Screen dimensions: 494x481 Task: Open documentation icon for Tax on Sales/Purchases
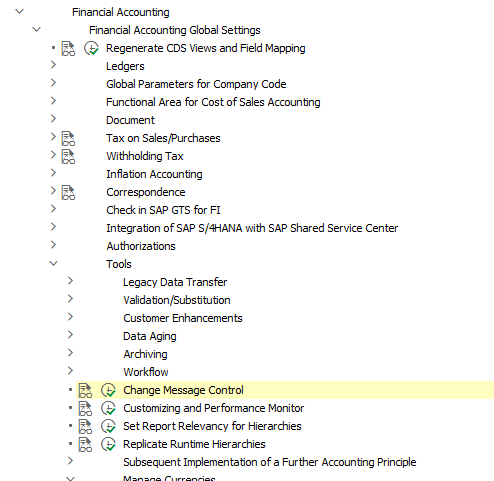68,138
